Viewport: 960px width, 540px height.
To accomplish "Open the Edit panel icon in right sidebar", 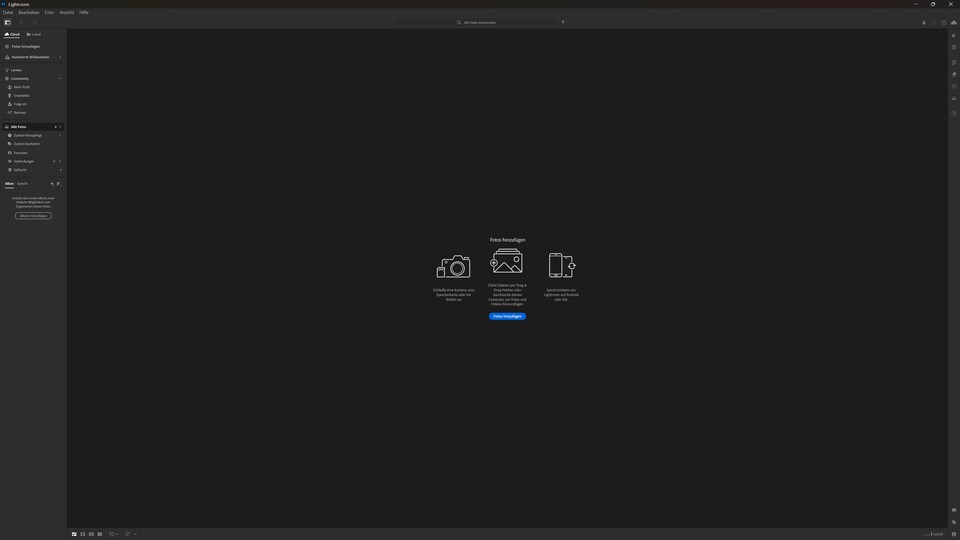I will pos(954,47).
